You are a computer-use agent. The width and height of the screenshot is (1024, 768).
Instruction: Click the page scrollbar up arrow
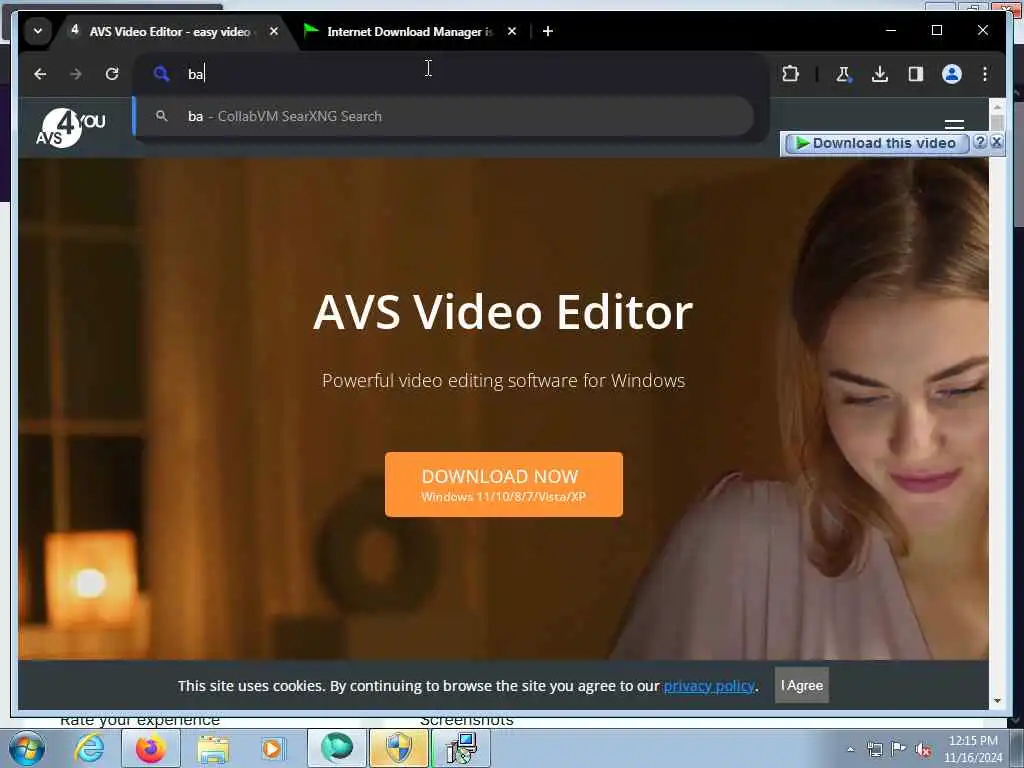(x=997, y=105)
